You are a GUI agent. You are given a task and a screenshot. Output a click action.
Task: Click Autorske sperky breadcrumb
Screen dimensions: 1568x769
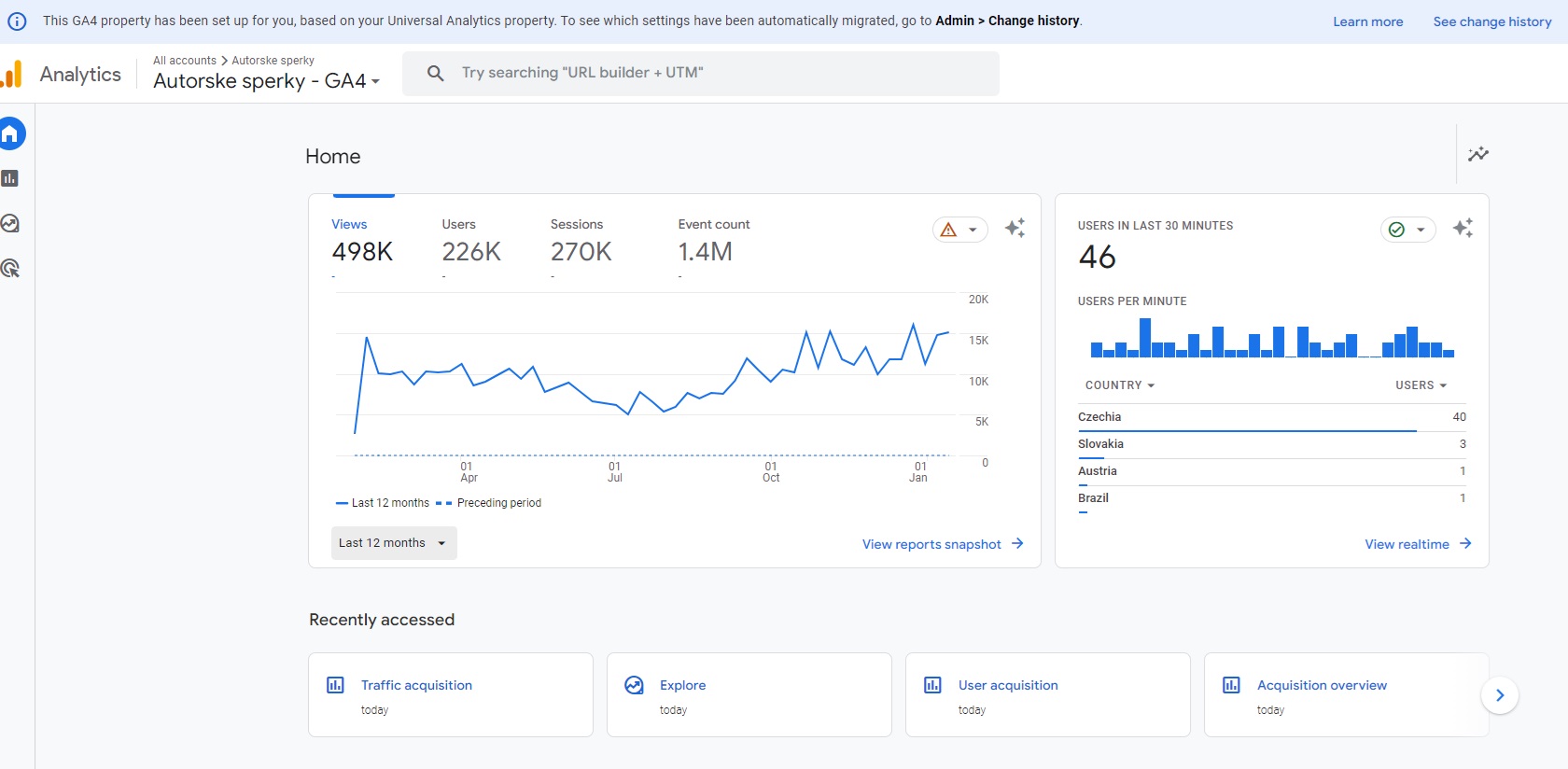tap(273, 61)
